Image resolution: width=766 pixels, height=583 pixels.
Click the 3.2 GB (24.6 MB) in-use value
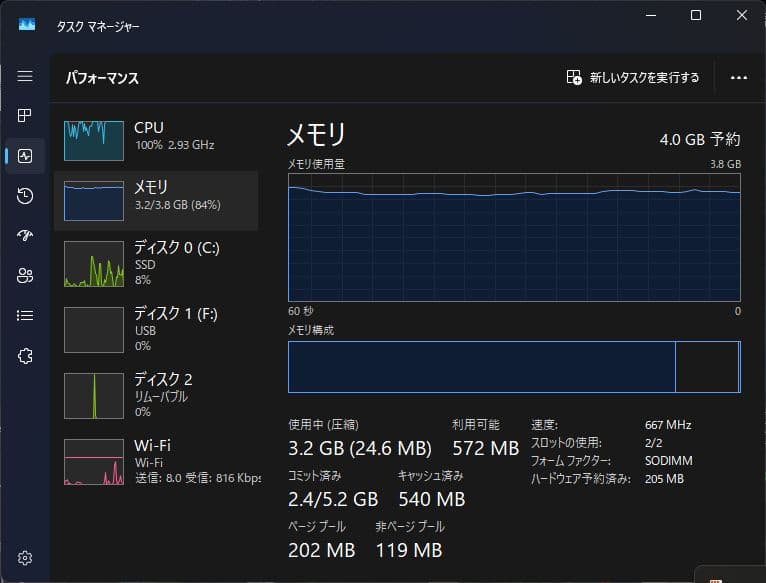(x=360, y=448)
